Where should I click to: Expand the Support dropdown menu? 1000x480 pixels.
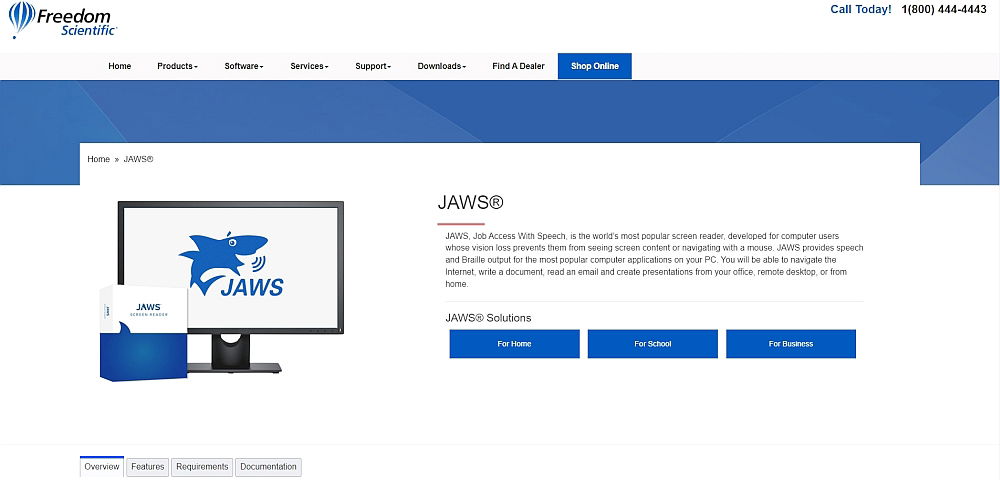(x=373, y=66)
